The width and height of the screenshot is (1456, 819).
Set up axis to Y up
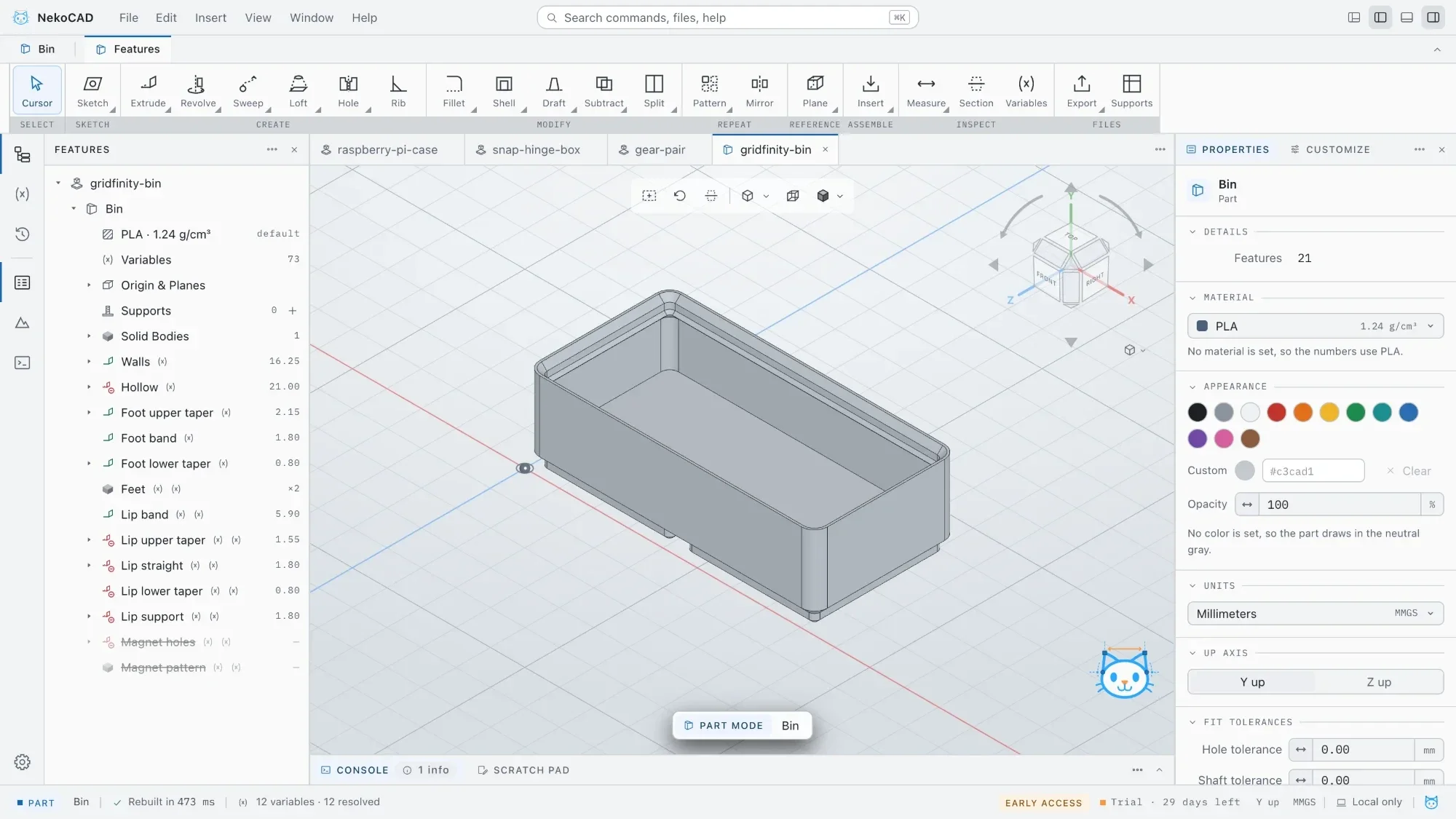point(1252,682)
